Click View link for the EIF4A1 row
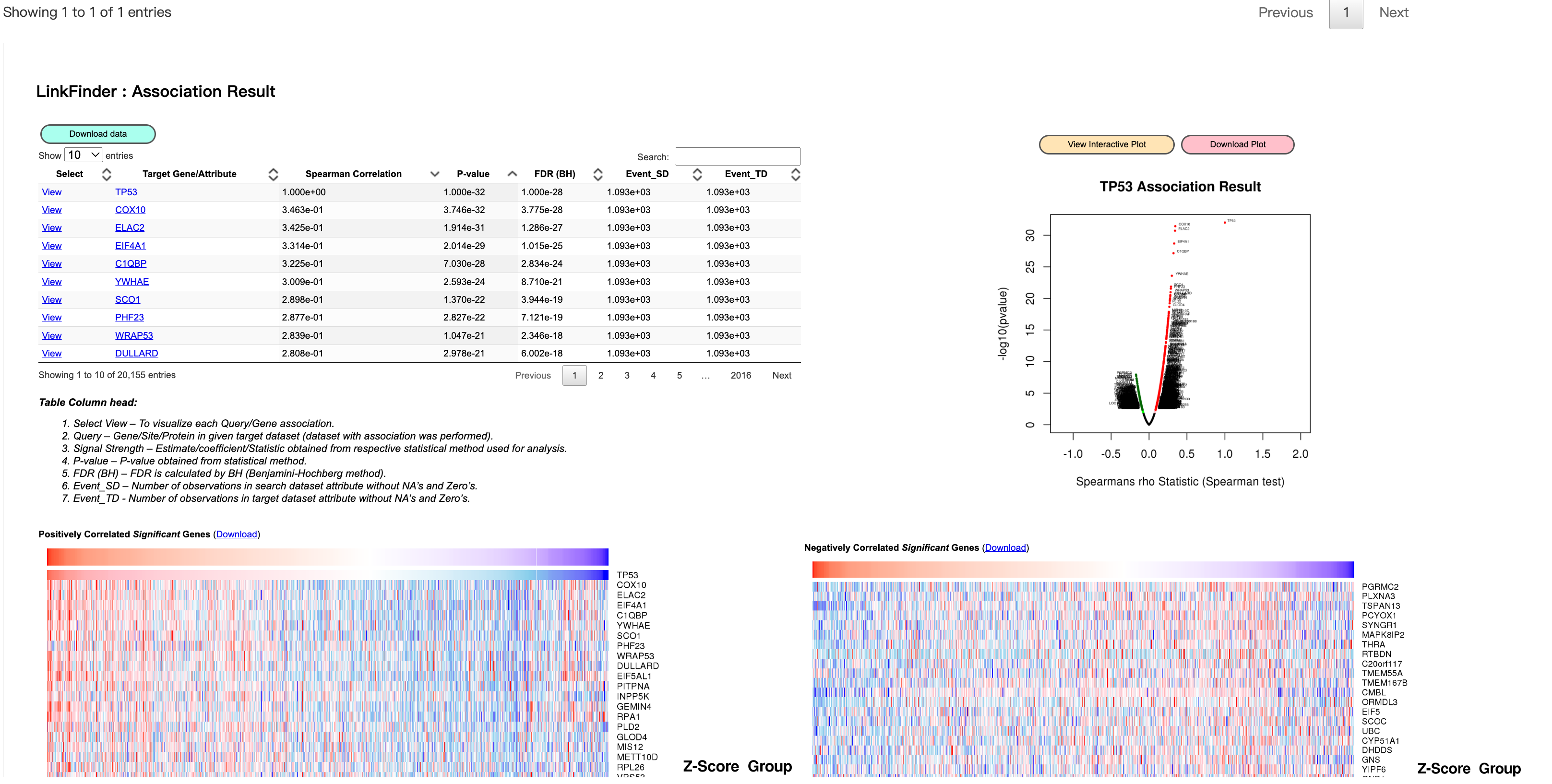This screenshot has height=784, width=1552. point(52,246)
